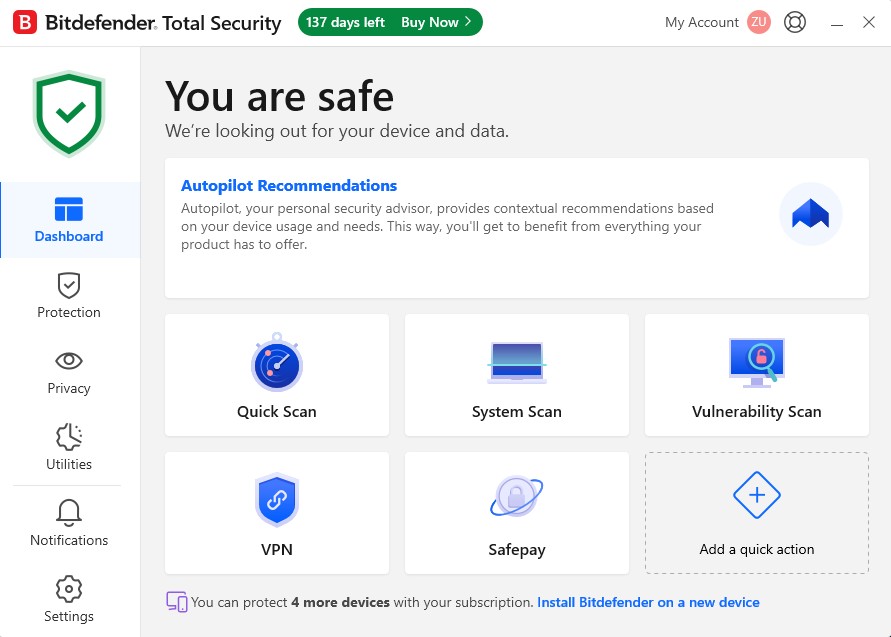Click the plus diamond icon

click(757, 495)
